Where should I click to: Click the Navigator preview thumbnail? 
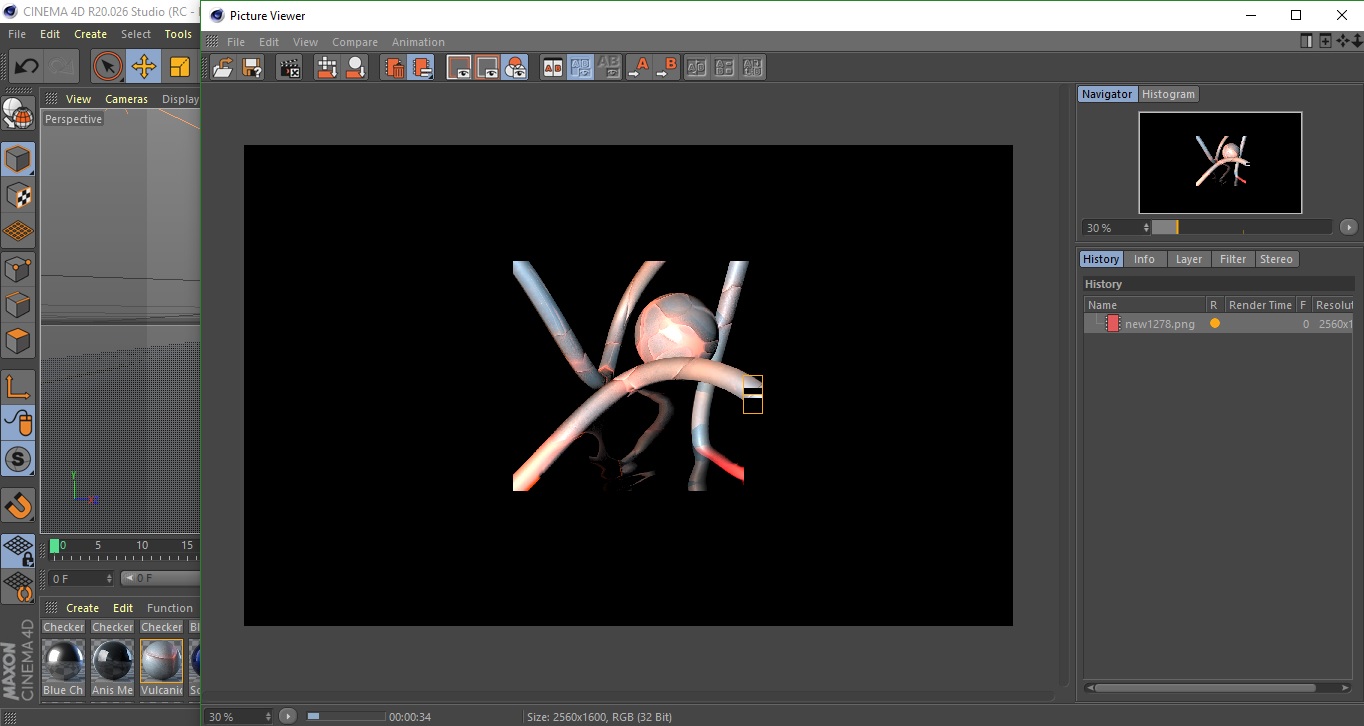[x=1220, y=162]
